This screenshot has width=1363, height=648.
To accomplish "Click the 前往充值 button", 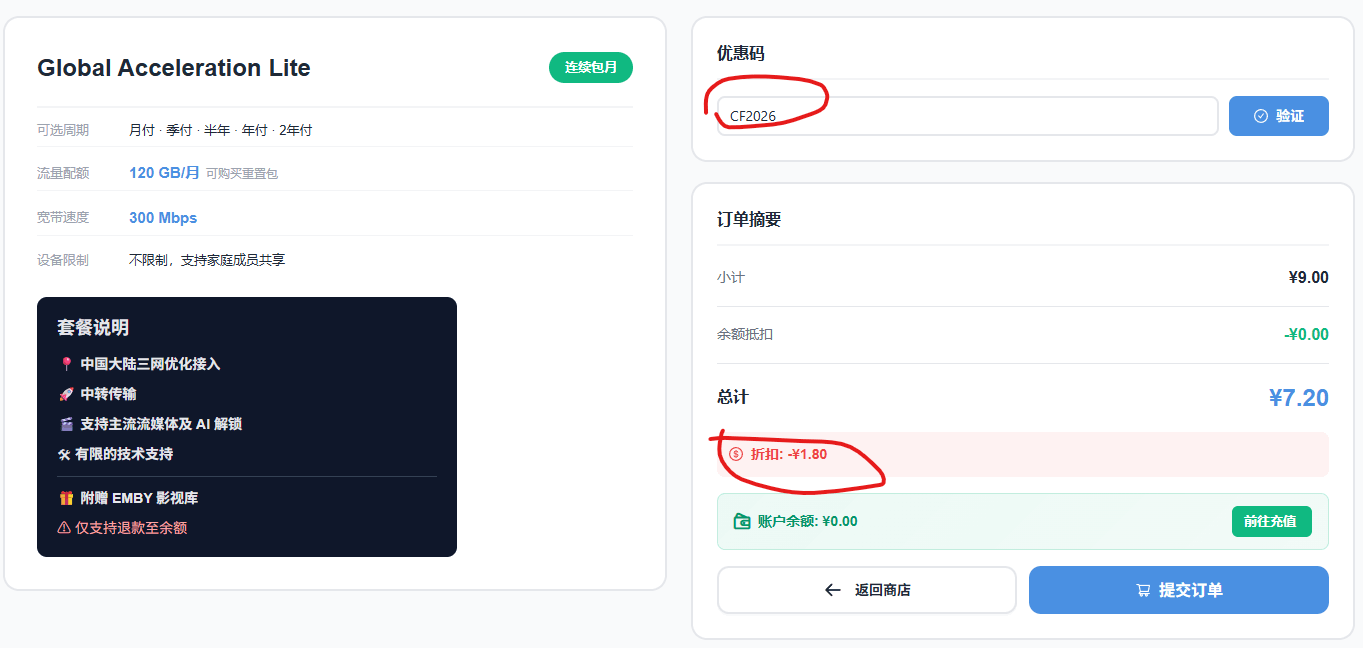I will click(1271, 521).
